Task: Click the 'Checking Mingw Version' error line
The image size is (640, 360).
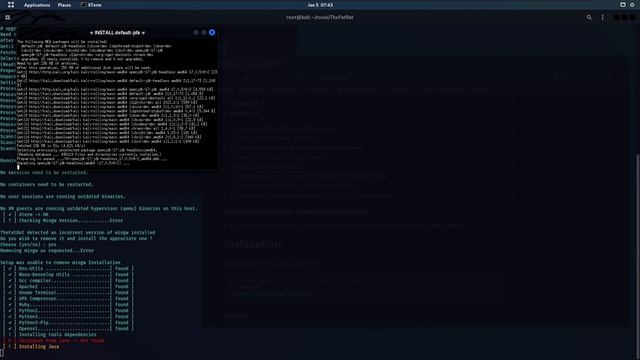Action: coord(63,220)
